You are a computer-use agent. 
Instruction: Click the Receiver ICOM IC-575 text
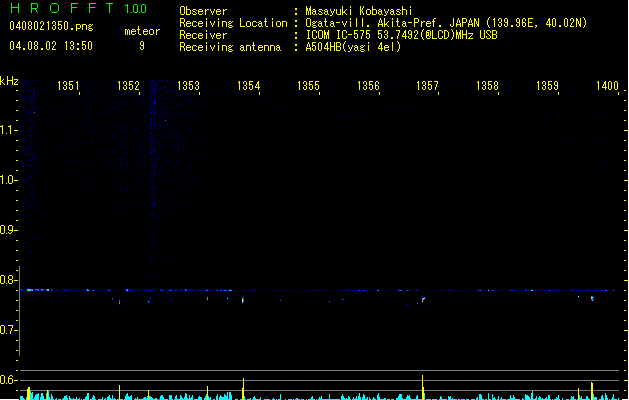[402, 35]
